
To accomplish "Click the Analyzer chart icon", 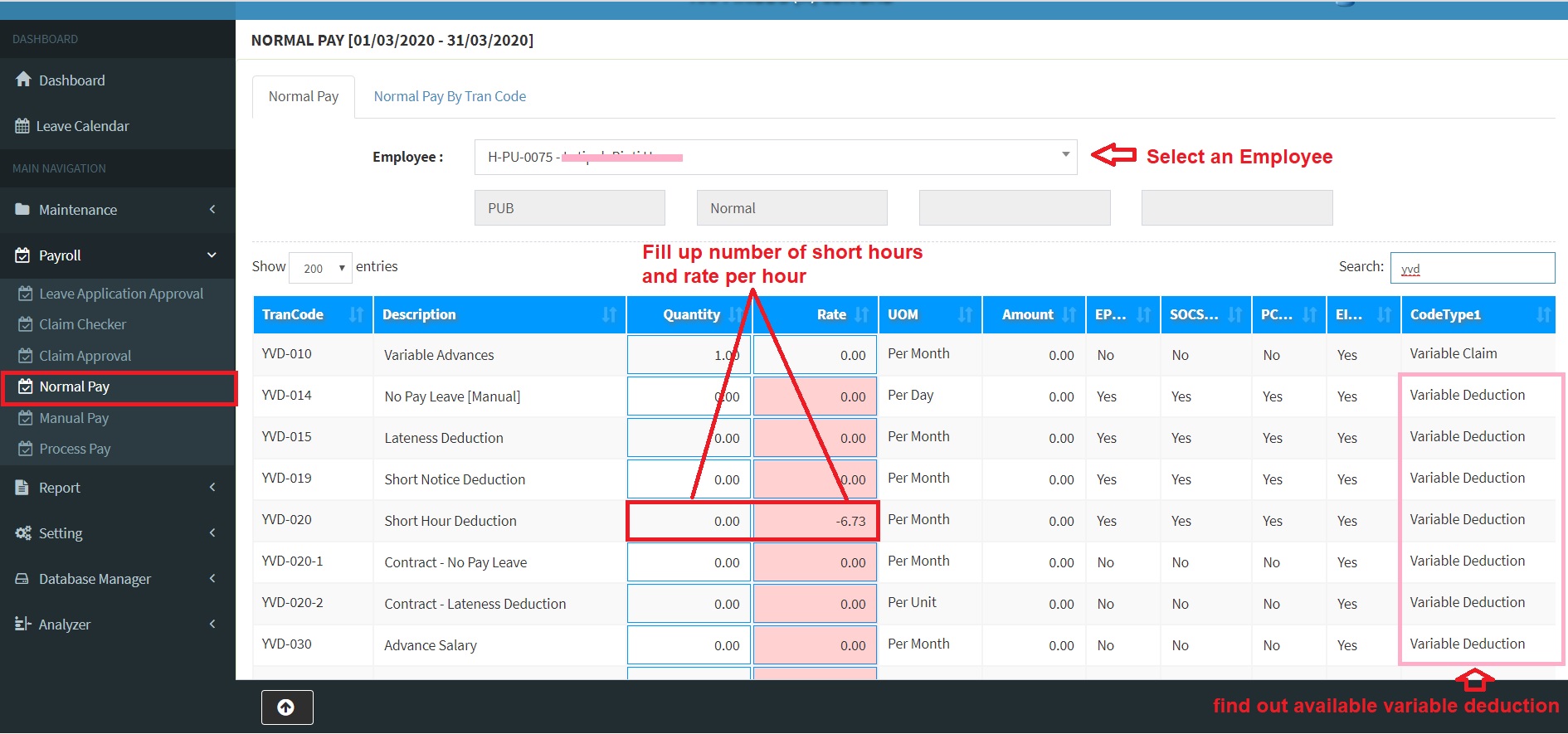I will [22, 625].
